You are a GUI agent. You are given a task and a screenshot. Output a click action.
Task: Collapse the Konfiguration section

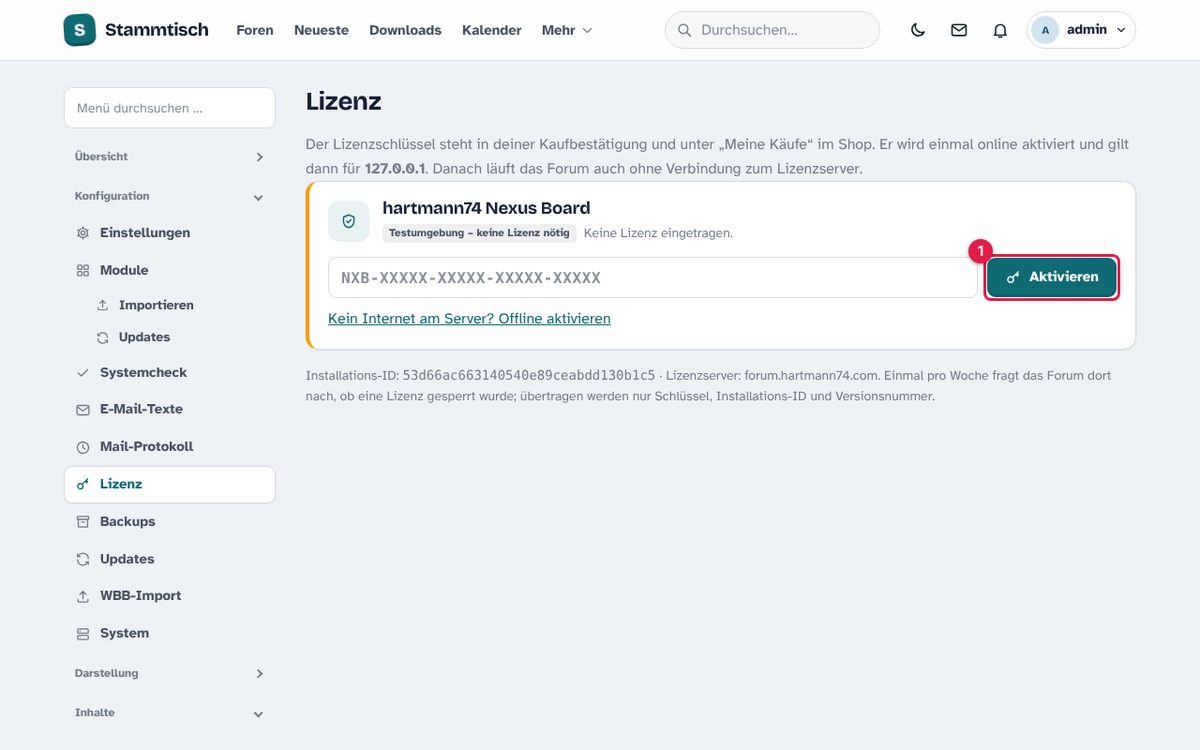(x=169, y=196)
